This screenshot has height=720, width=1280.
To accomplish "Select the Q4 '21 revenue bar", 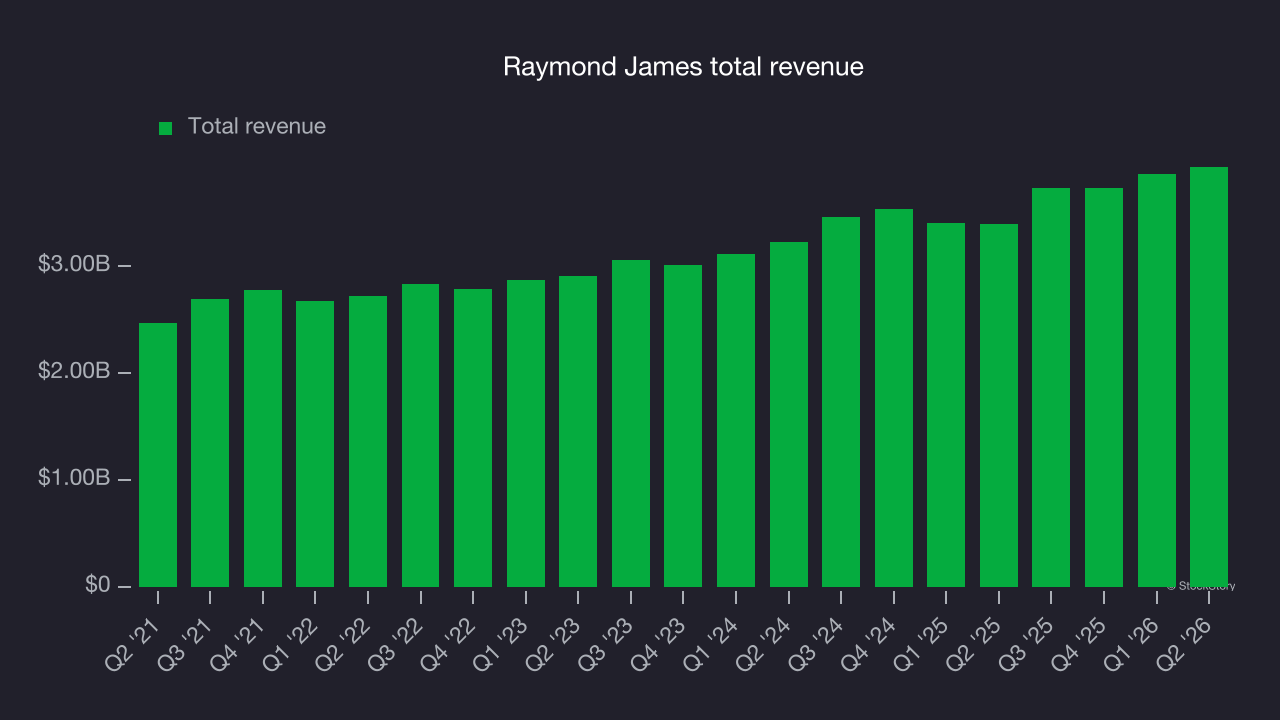I will point(263,438).
